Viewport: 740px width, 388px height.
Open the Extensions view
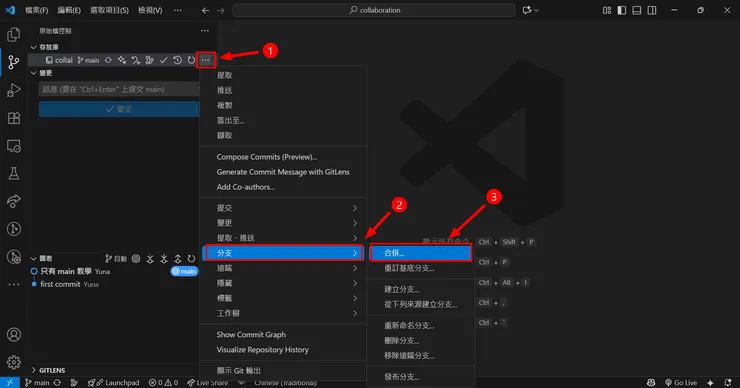pos(14,118)
